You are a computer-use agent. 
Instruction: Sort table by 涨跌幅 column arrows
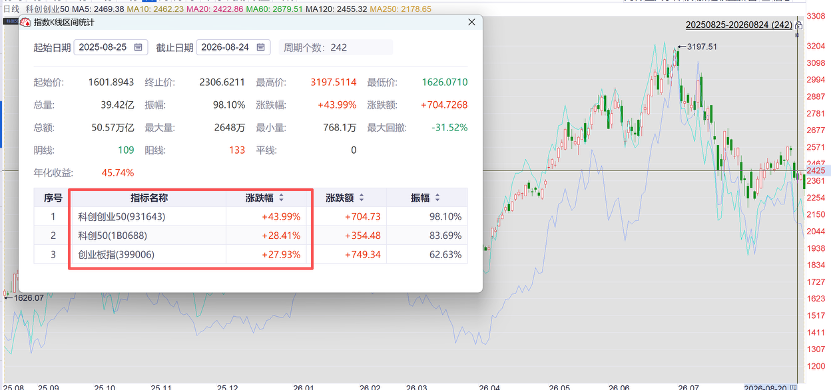[281, 198]
